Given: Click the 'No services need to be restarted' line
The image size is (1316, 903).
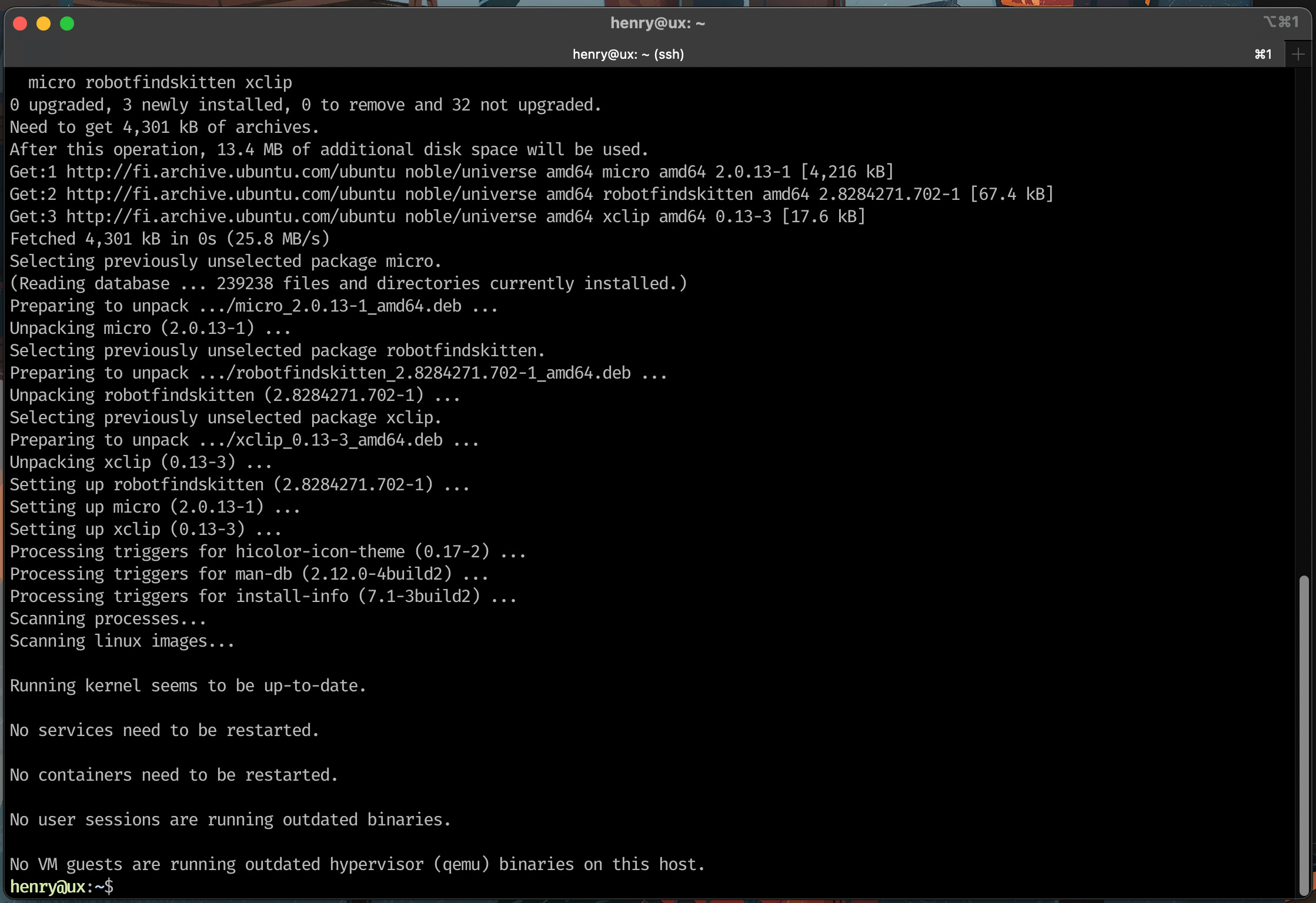Looking at the screenshot, I should (x=165, y=730).
